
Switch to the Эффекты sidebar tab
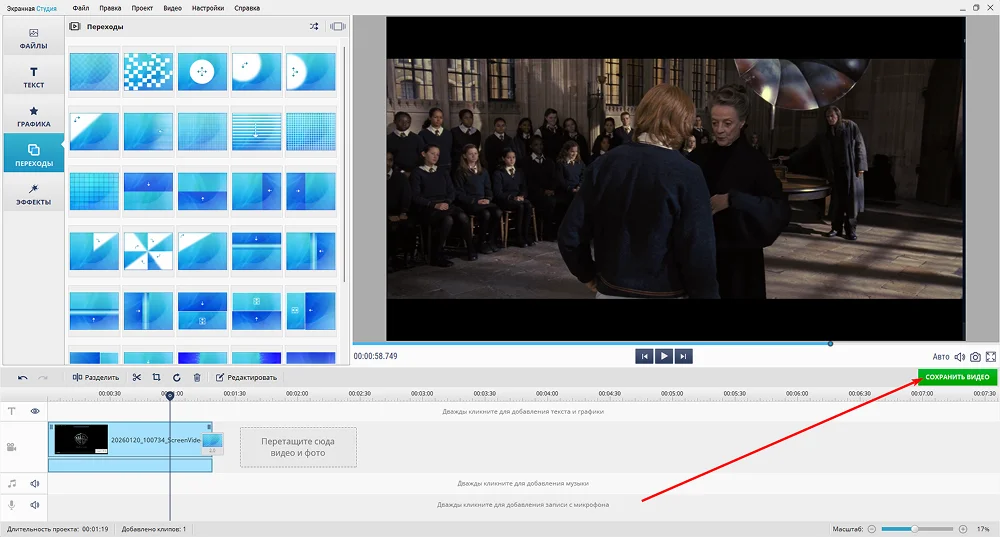click(x=34, y=195)
